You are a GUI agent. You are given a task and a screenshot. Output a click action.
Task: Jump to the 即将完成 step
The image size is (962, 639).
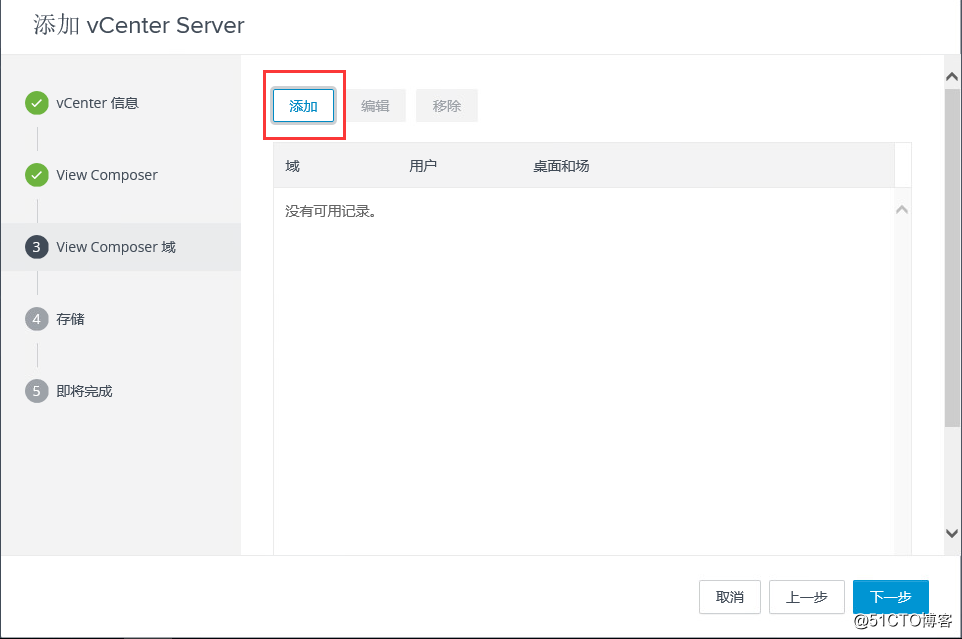(84, 391)
